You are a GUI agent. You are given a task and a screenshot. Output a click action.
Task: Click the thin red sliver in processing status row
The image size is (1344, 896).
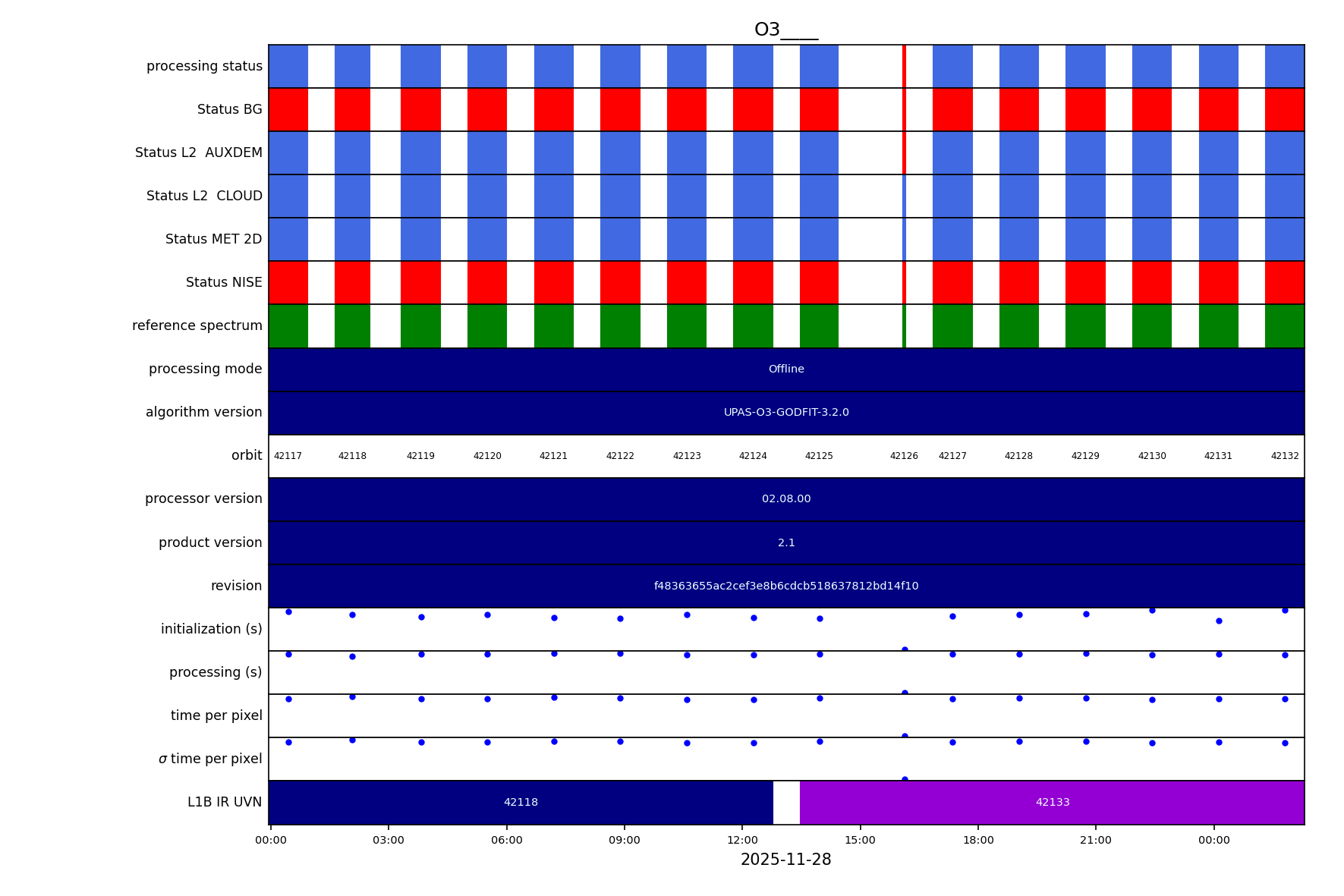tap(904, 66)
